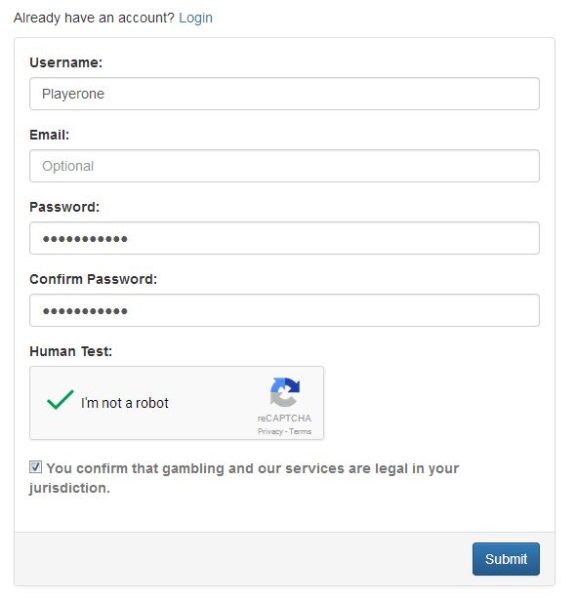
Task: Click the Username label
Action: click(x=66, y=62)
